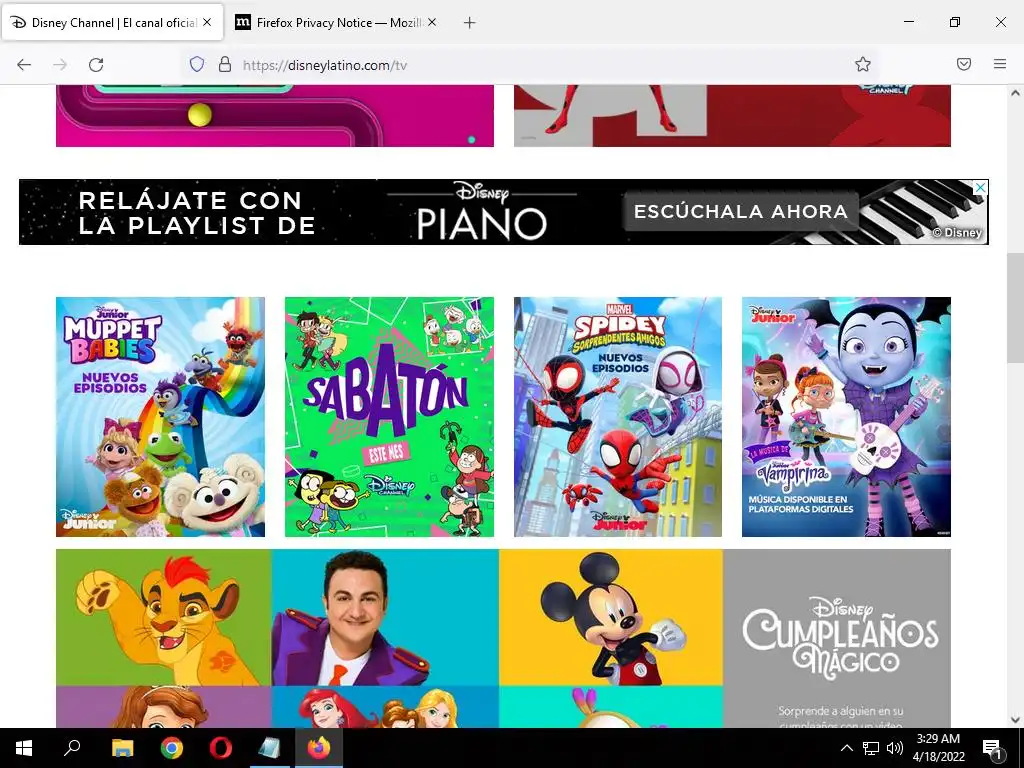Open the pink maze banner image
This screenshot has width=1024, height=768.
(275, 116)
